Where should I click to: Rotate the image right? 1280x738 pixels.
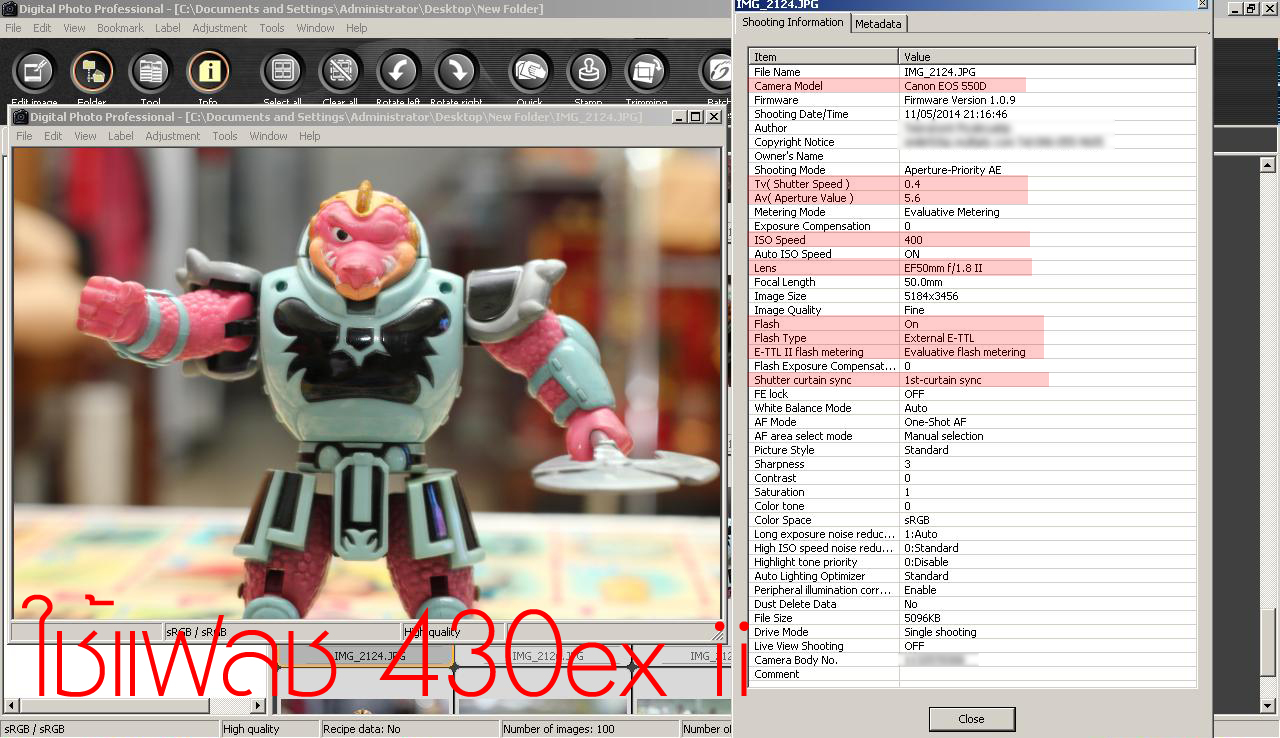(456, 72)
